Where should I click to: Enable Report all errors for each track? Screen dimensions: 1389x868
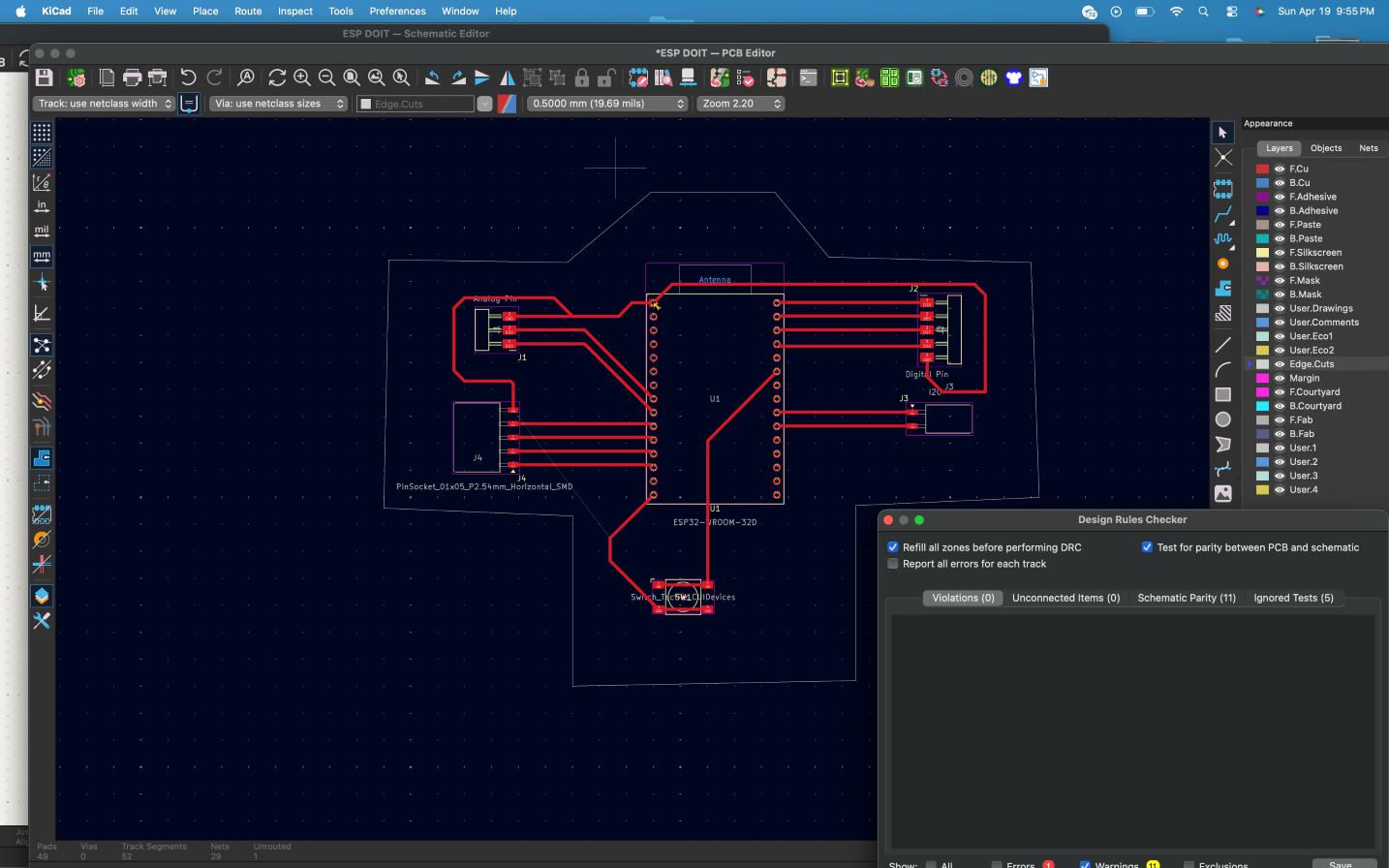click(x=893, y=564)
